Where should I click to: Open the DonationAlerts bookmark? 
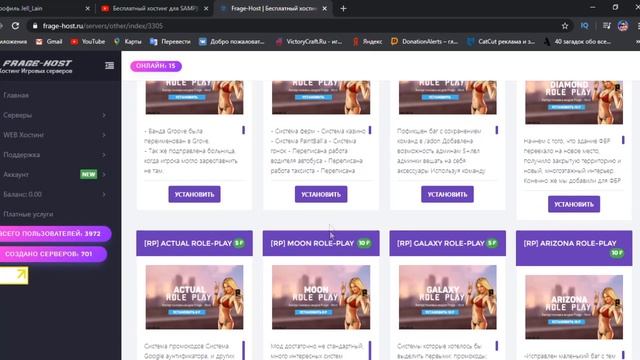pos(424,42)
